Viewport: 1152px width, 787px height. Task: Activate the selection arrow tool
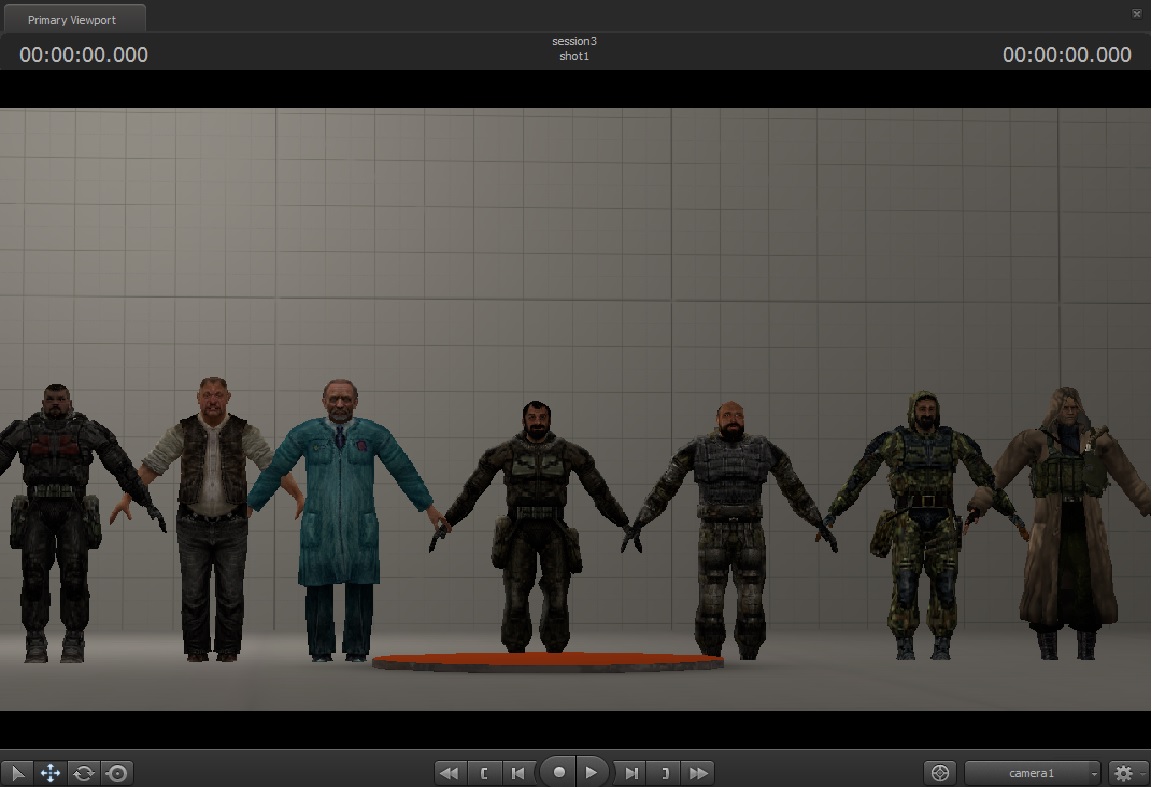tap(17, 773)
